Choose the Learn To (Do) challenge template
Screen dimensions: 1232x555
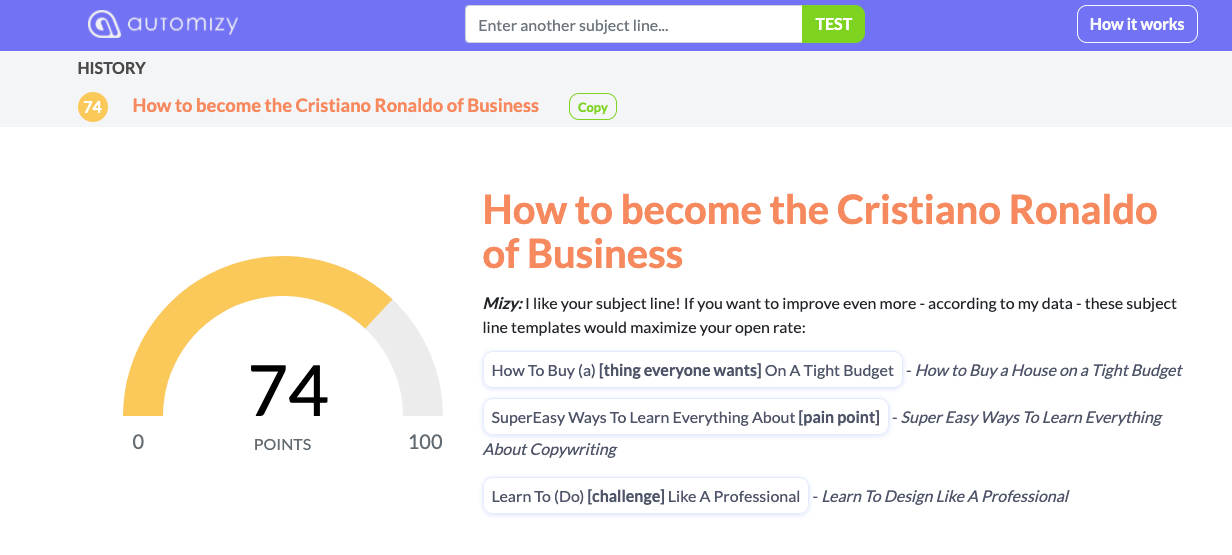pos(646,496)
